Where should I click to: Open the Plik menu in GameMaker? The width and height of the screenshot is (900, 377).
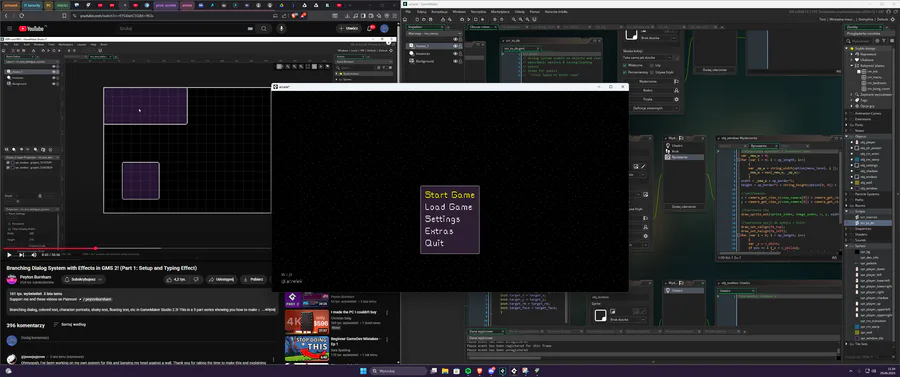(x=408, y=11)
